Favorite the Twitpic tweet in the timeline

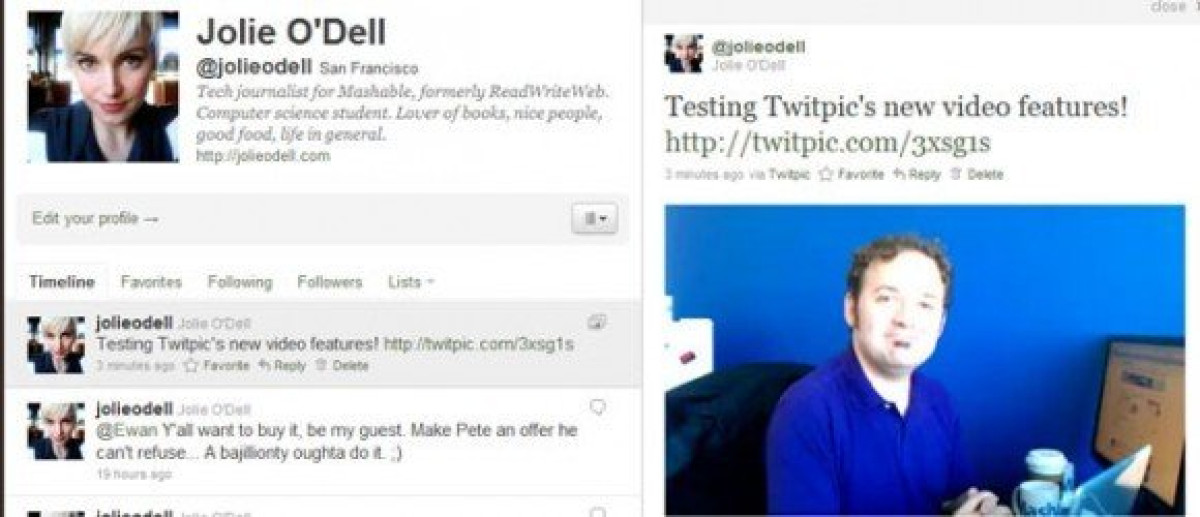pos(216,366)
